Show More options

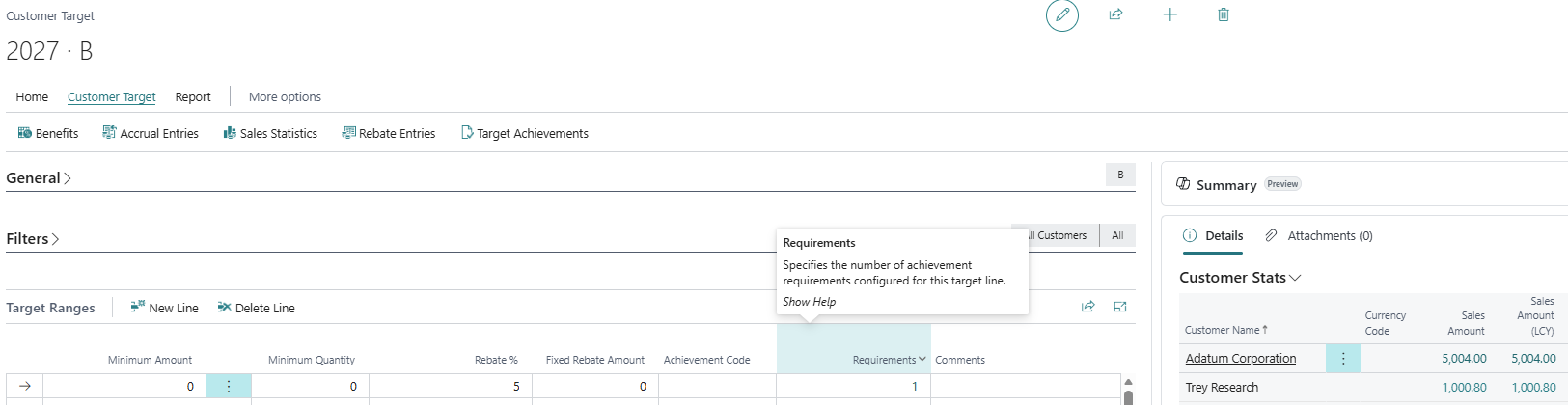click(285, 96)
